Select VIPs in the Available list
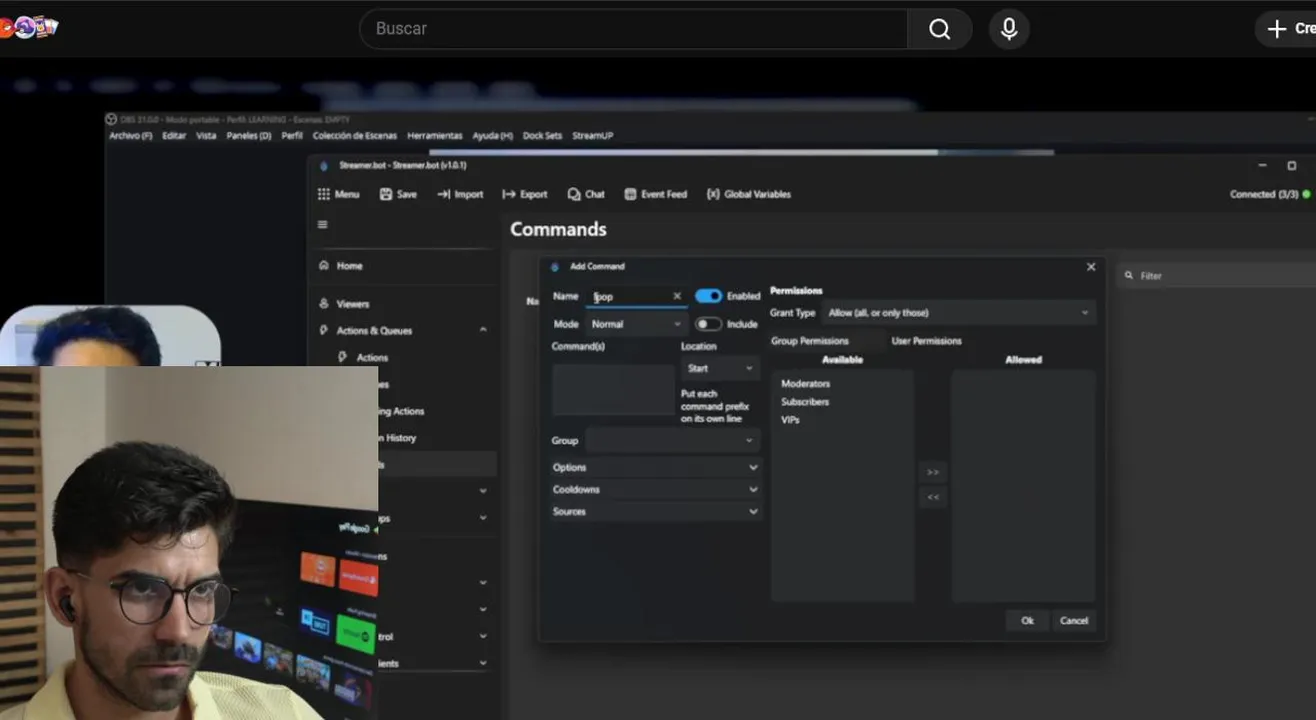This screenshot has height=720, width=1316. pyautogui.click(x=790, y=420)
